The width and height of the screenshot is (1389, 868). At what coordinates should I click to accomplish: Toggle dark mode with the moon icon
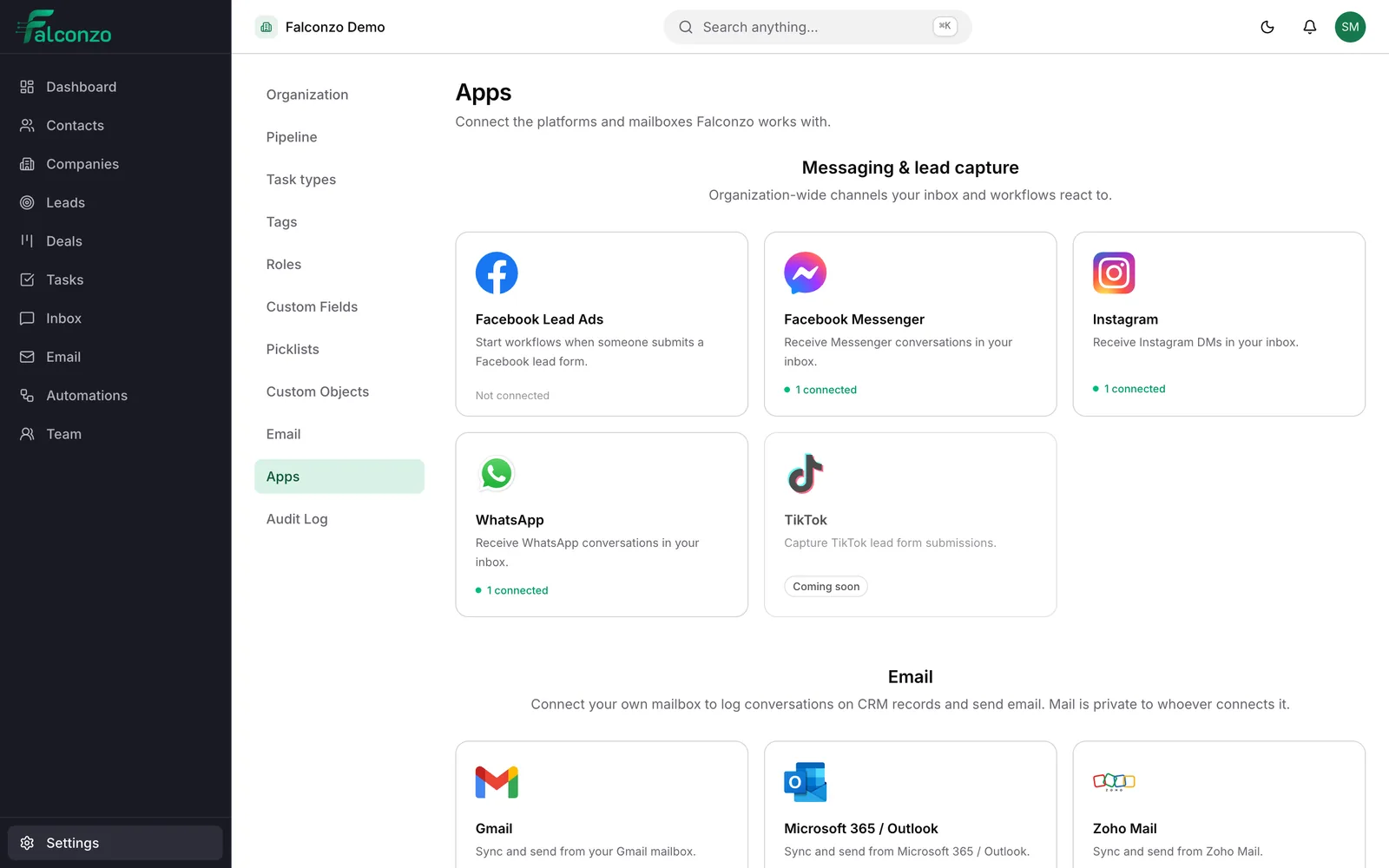click(1267, 27)
